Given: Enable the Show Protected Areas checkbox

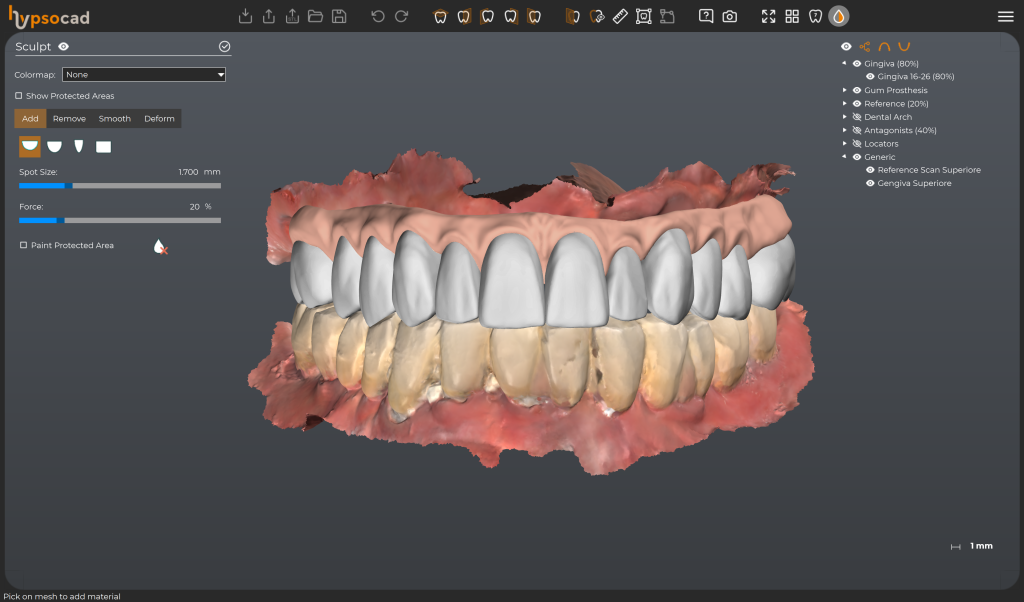Looking at the screenshot, I should pyautogui.click(x=19, y=96).
